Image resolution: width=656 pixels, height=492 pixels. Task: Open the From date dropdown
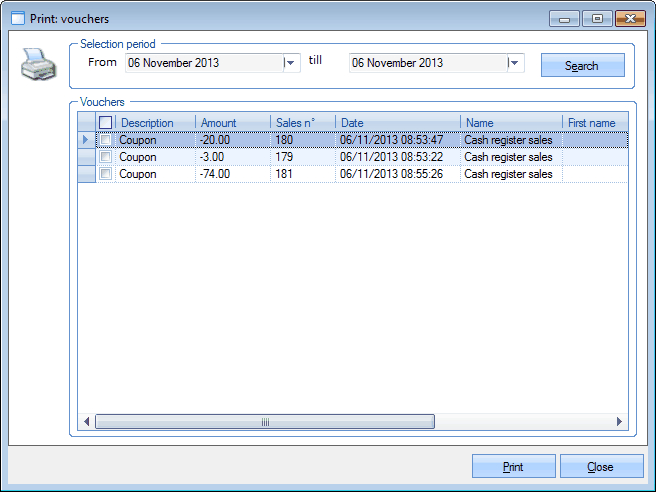[291, 63]
